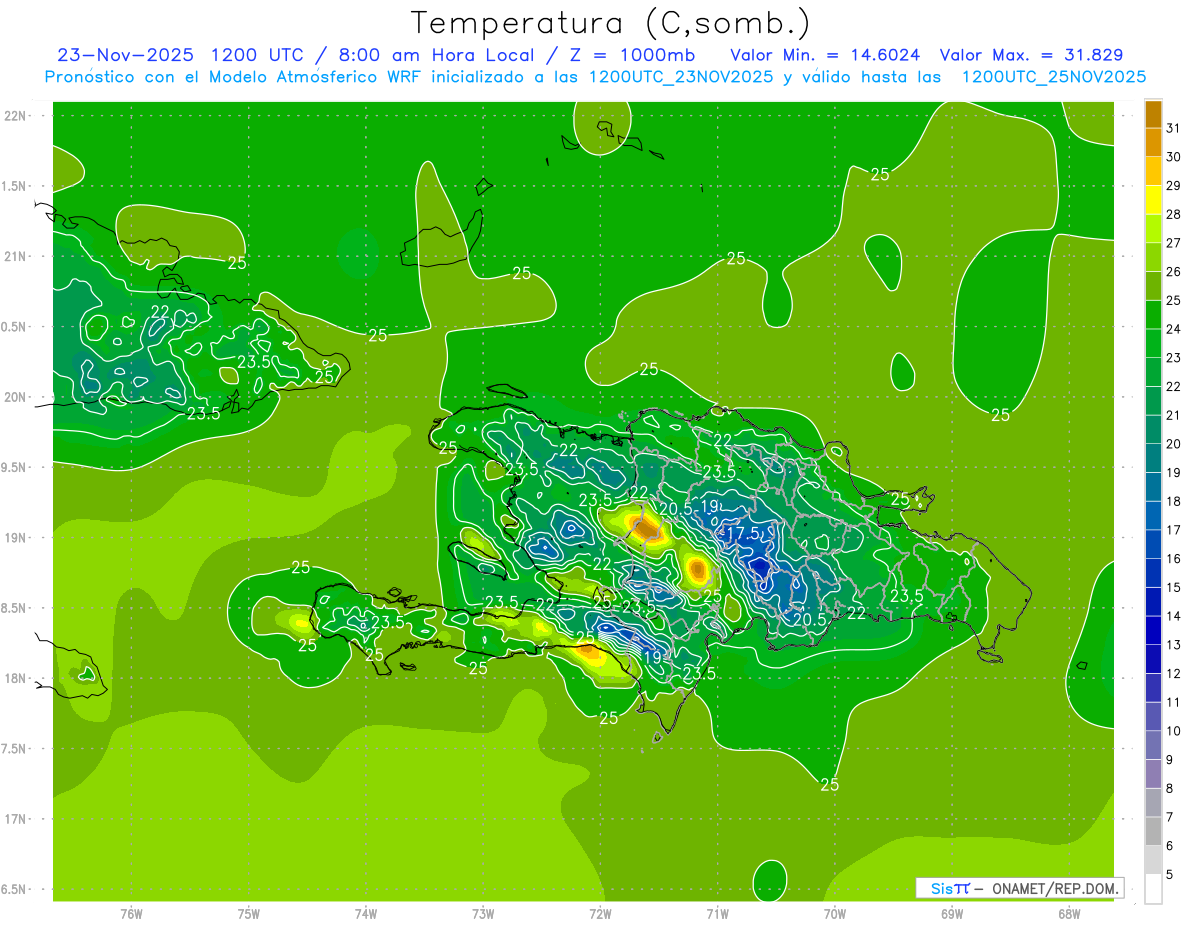This screenshot has height=927, width=1200.
Task: Click the 76W longitude axis label
Action: pos(131,914)
